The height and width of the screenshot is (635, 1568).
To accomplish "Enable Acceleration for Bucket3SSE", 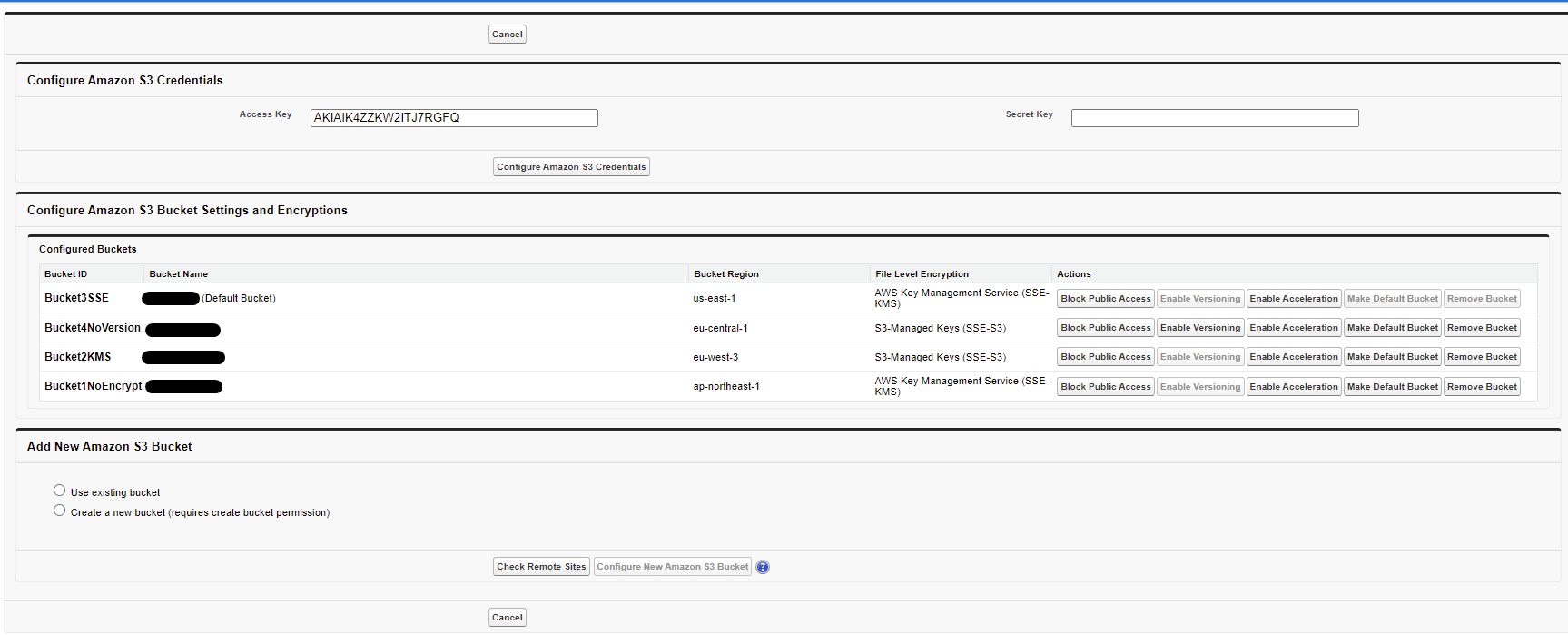I will pyautogui.click(x=1293, y=299).
